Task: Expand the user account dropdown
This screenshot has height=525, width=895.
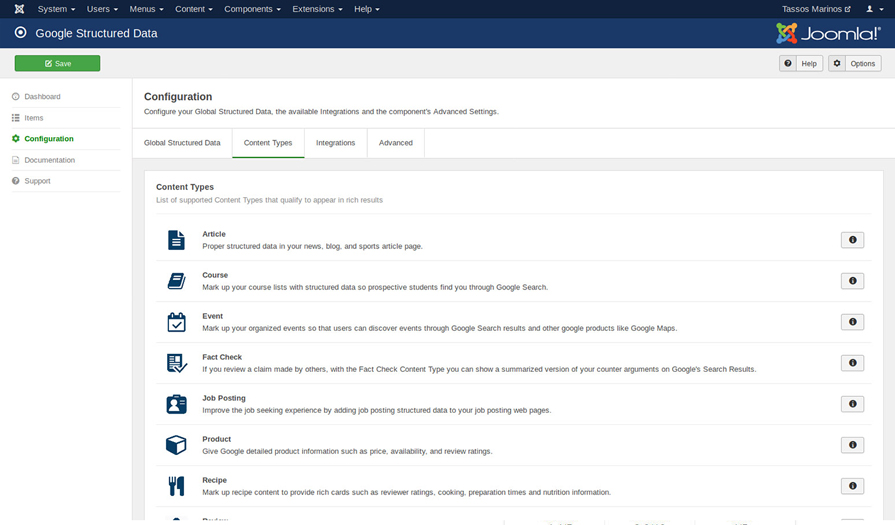Action: (874, 9)
